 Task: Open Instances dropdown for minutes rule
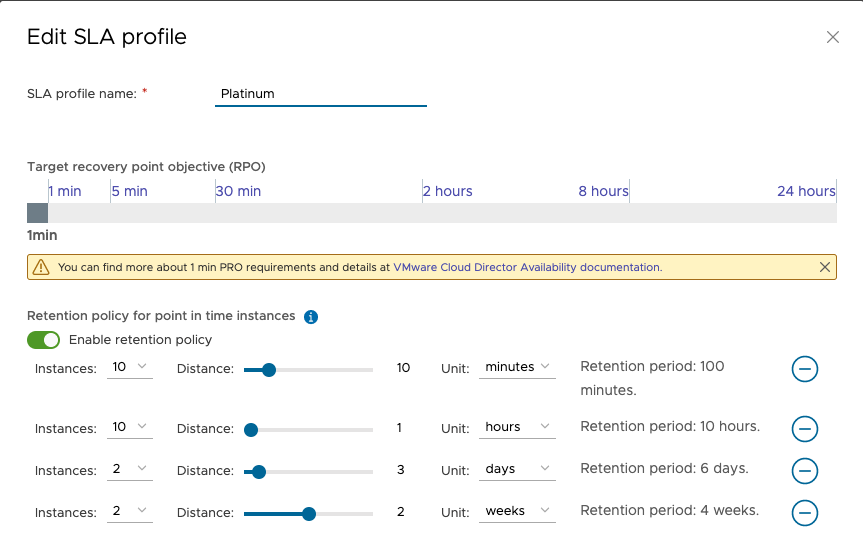point(130,368)
